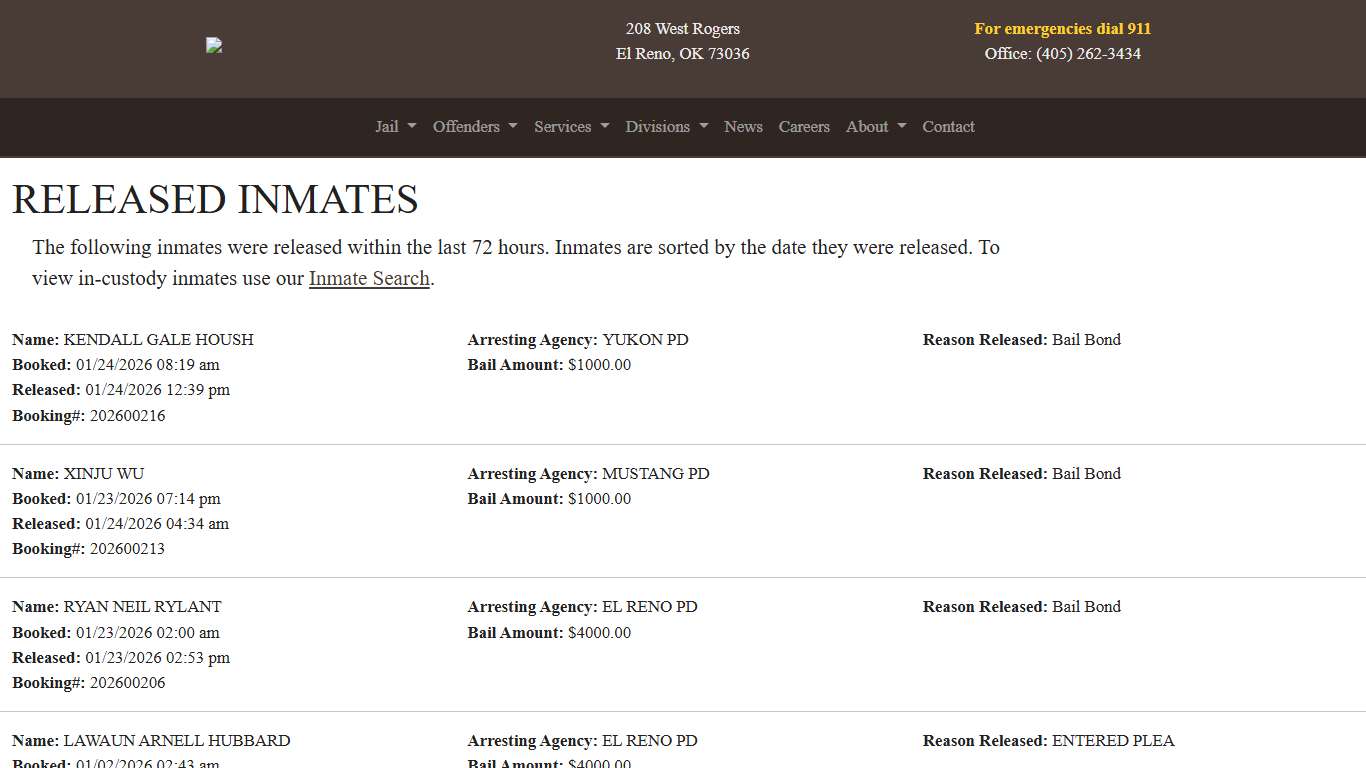Open the Offenders dropdown menu
This screenshot has width=1366, height=768.
point(475,127)
